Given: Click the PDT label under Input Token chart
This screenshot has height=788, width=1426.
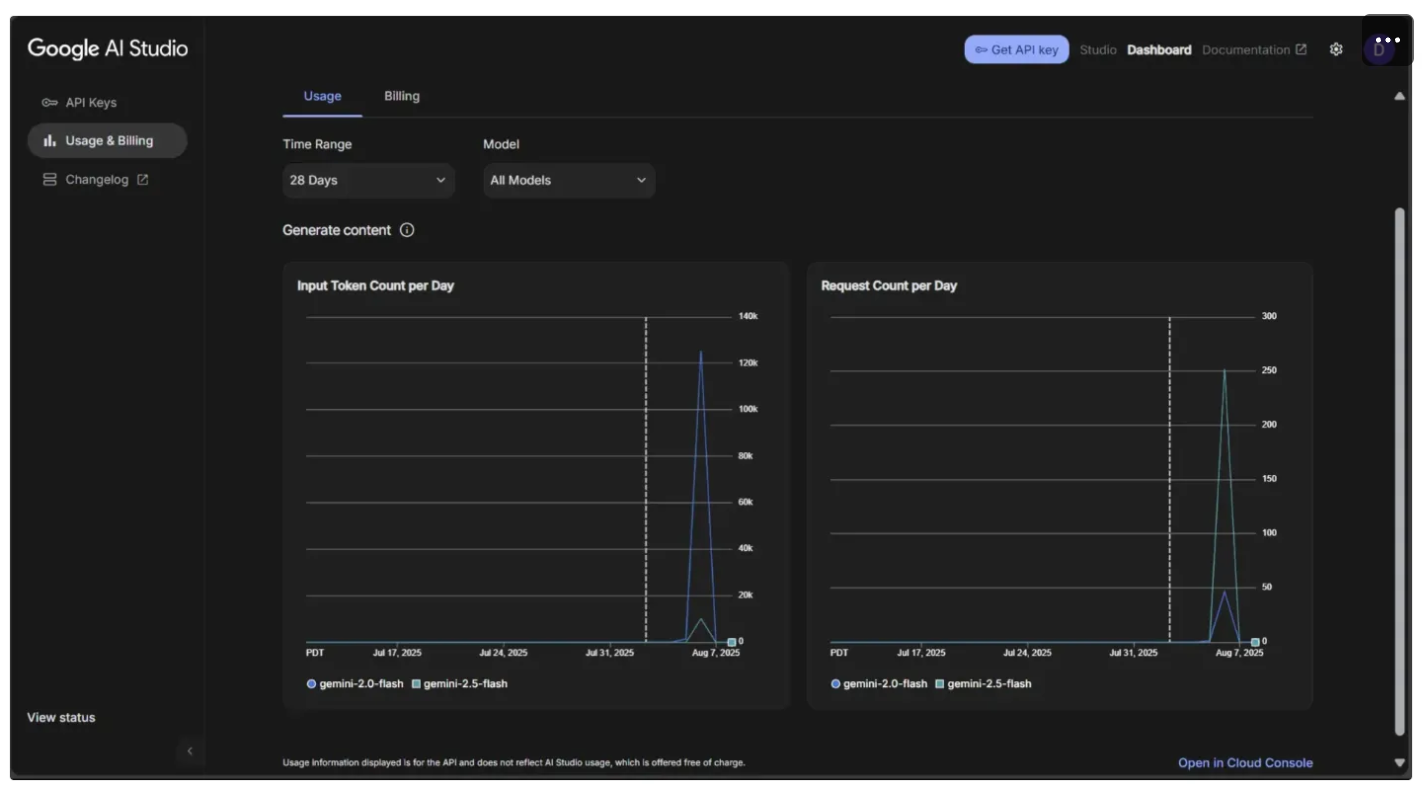Looking at the screenshot, I should pos(315,653).
